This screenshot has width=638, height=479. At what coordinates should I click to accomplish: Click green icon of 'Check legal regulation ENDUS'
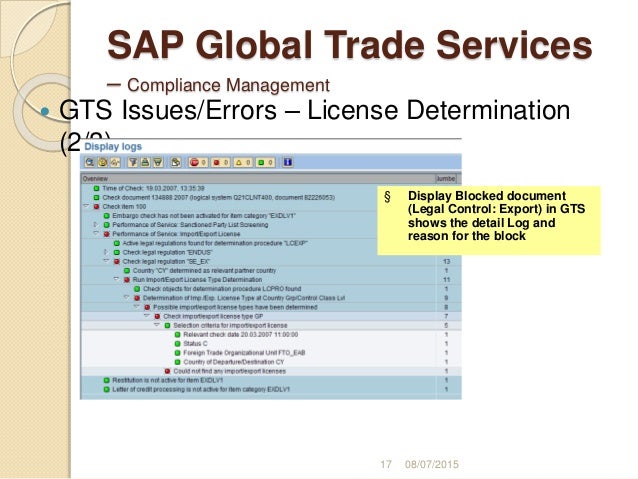[x=117, y=252]
